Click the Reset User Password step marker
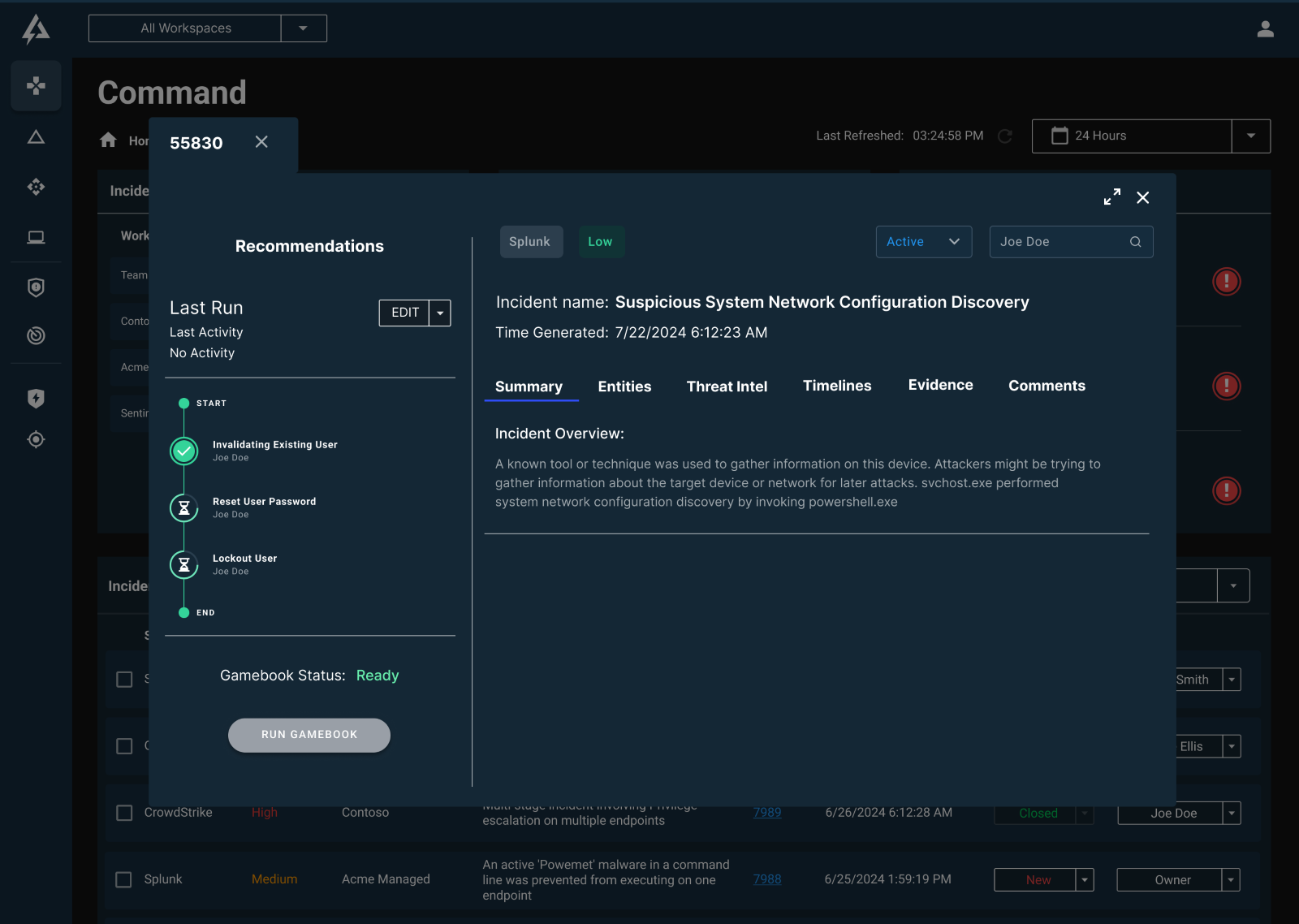This screenshot has width=1299, height=924. (x=184, y=508)
